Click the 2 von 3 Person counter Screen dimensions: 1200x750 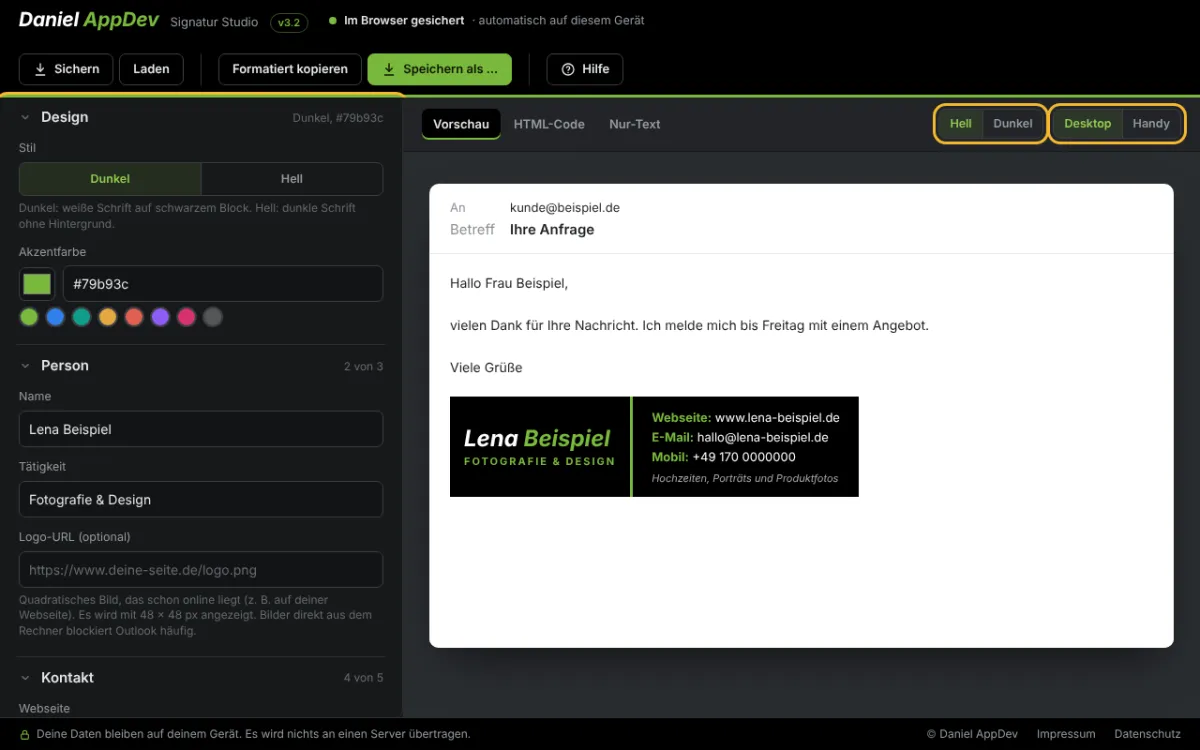click(363, 366)
